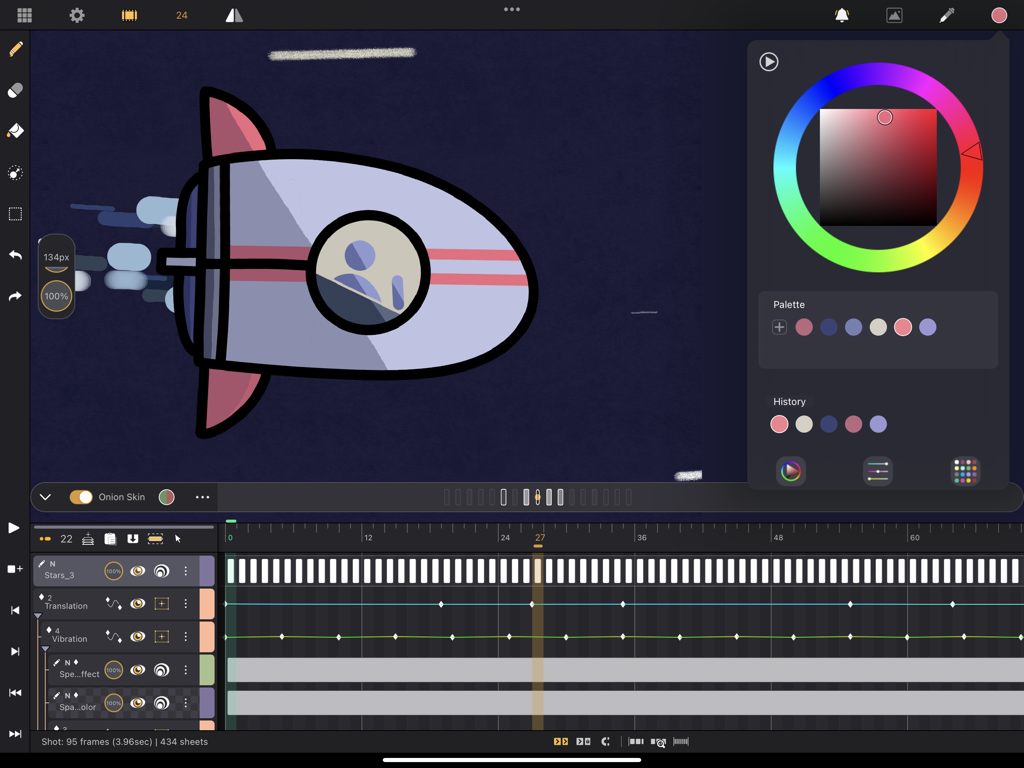Open the three-dot menu beside Onion Skin
Image resolution: width=1024 pixels, height=768 pixels.
click(203, 496)
